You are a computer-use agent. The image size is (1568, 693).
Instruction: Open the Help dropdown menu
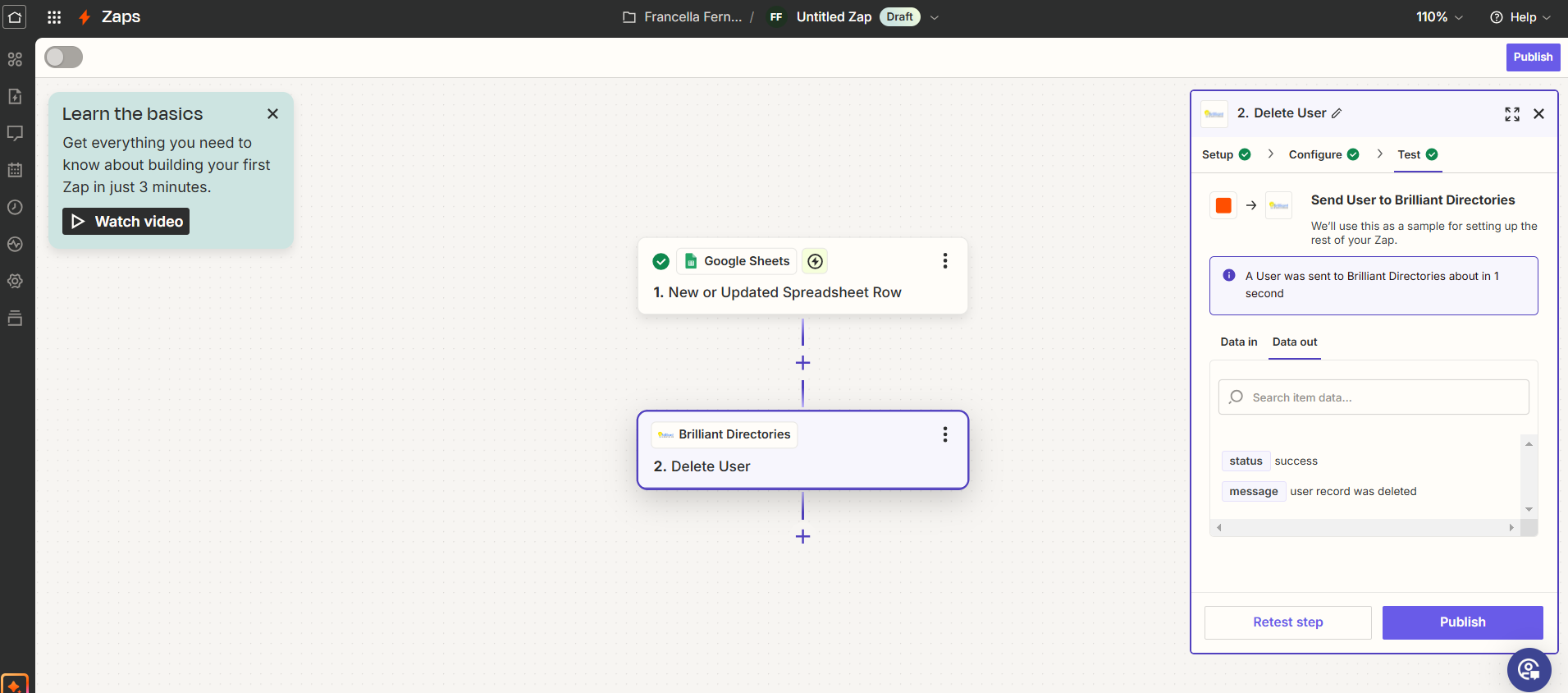(1520, 17)
